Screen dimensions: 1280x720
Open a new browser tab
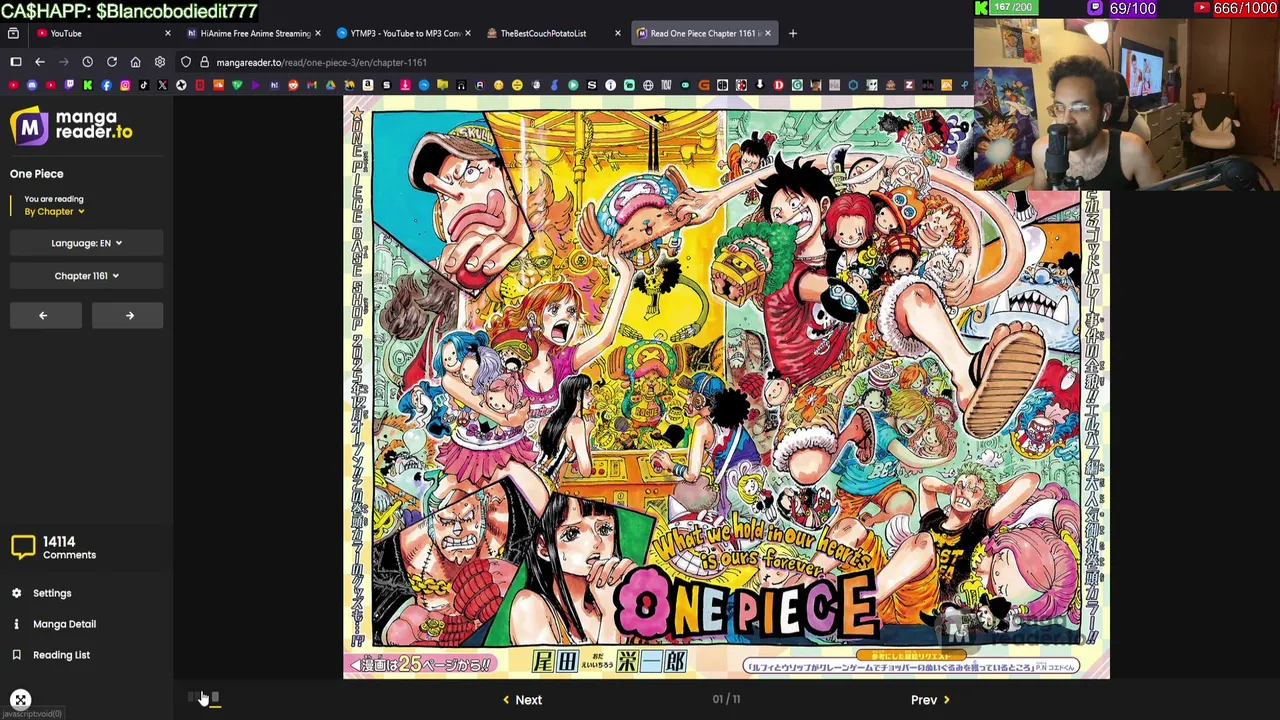click(x=793, y=33)
